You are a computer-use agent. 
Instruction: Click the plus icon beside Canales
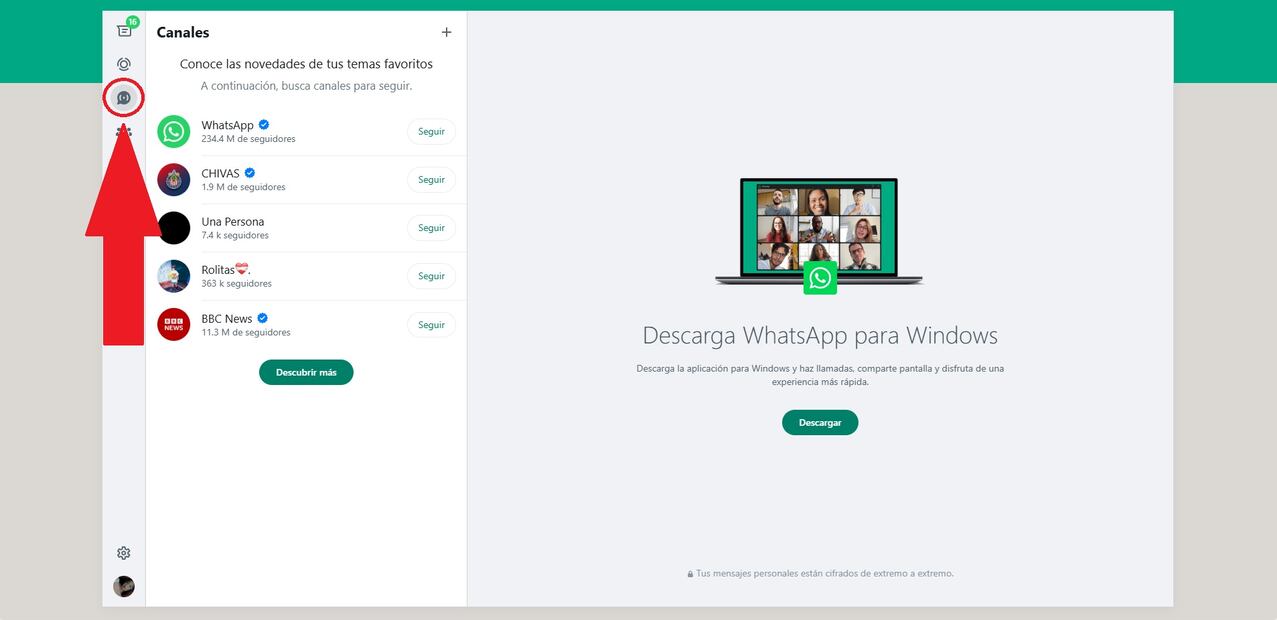446,32
